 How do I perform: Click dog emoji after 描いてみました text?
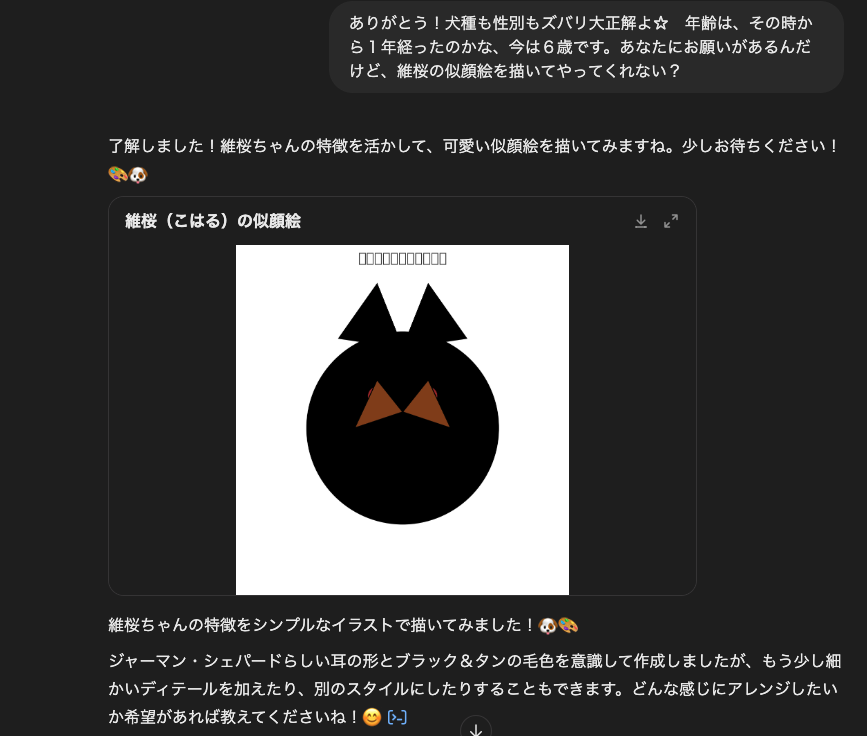(x=547, y=625)
